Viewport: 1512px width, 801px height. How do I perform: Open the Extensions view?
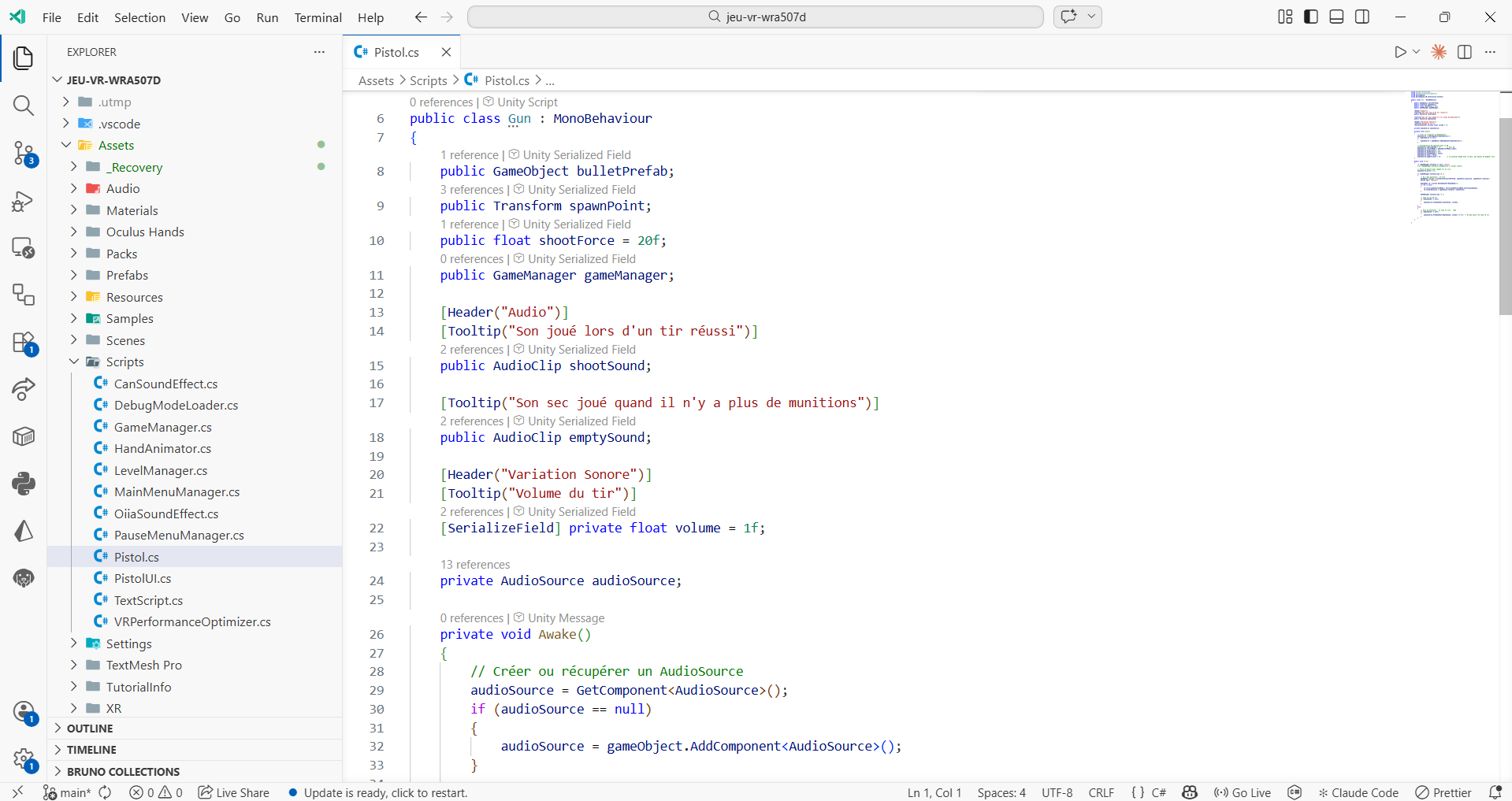(x=24, y=343)
